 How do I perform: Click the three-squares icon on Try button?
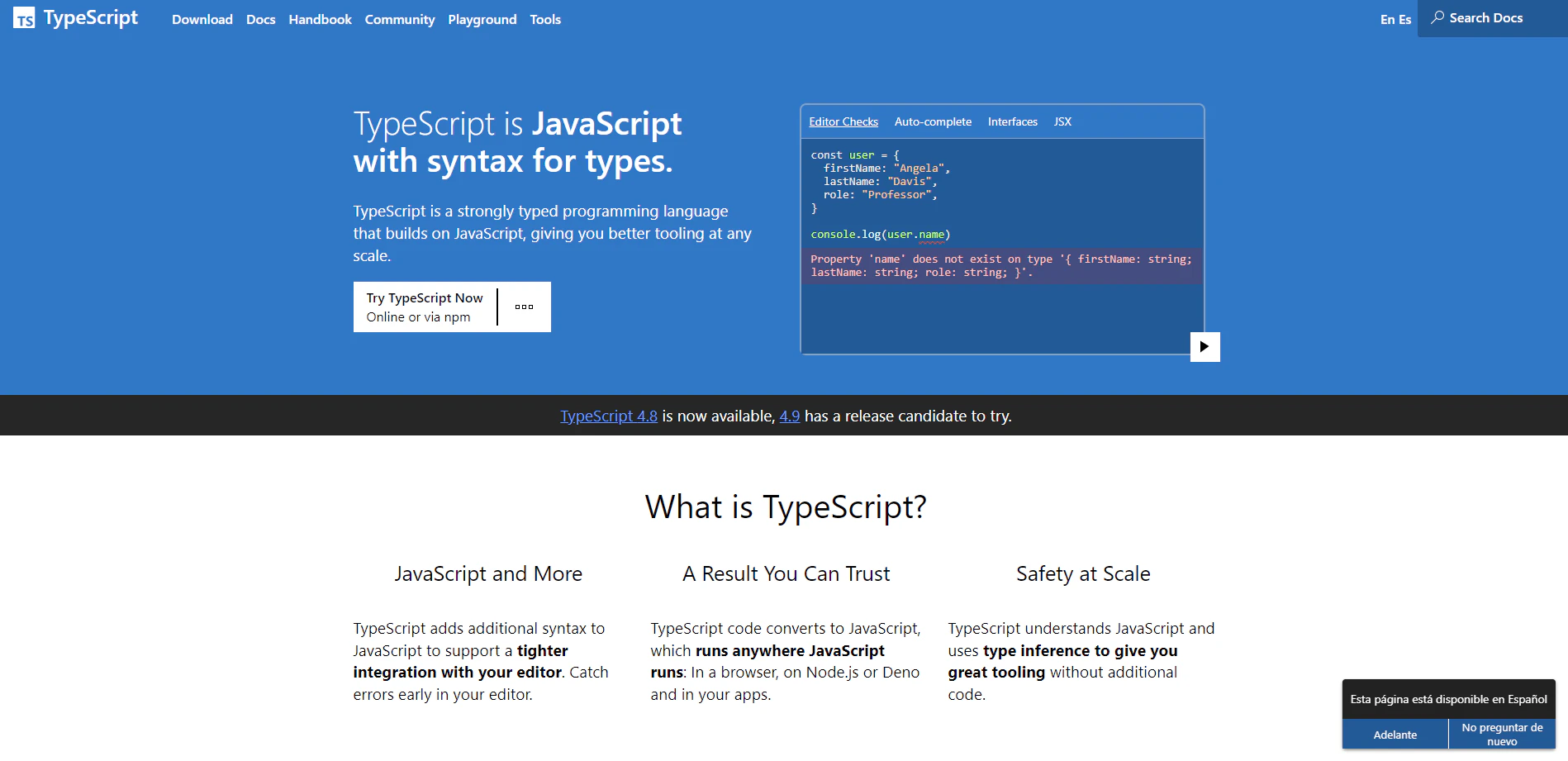[x=524, y=307]
